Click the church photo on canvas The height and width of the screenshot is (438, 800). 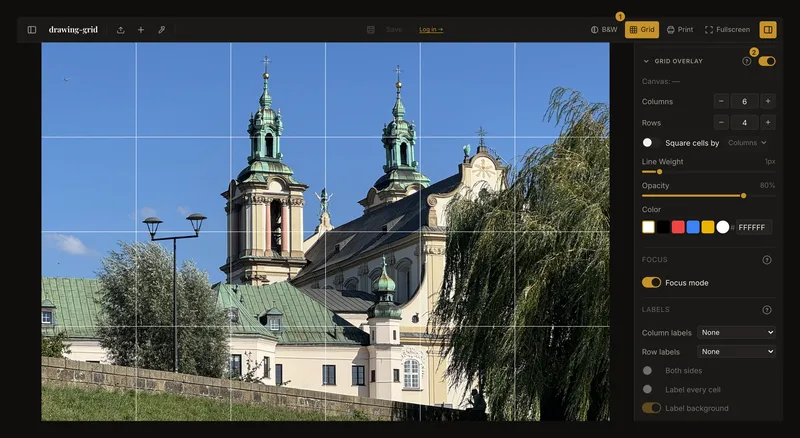point(326,231)
